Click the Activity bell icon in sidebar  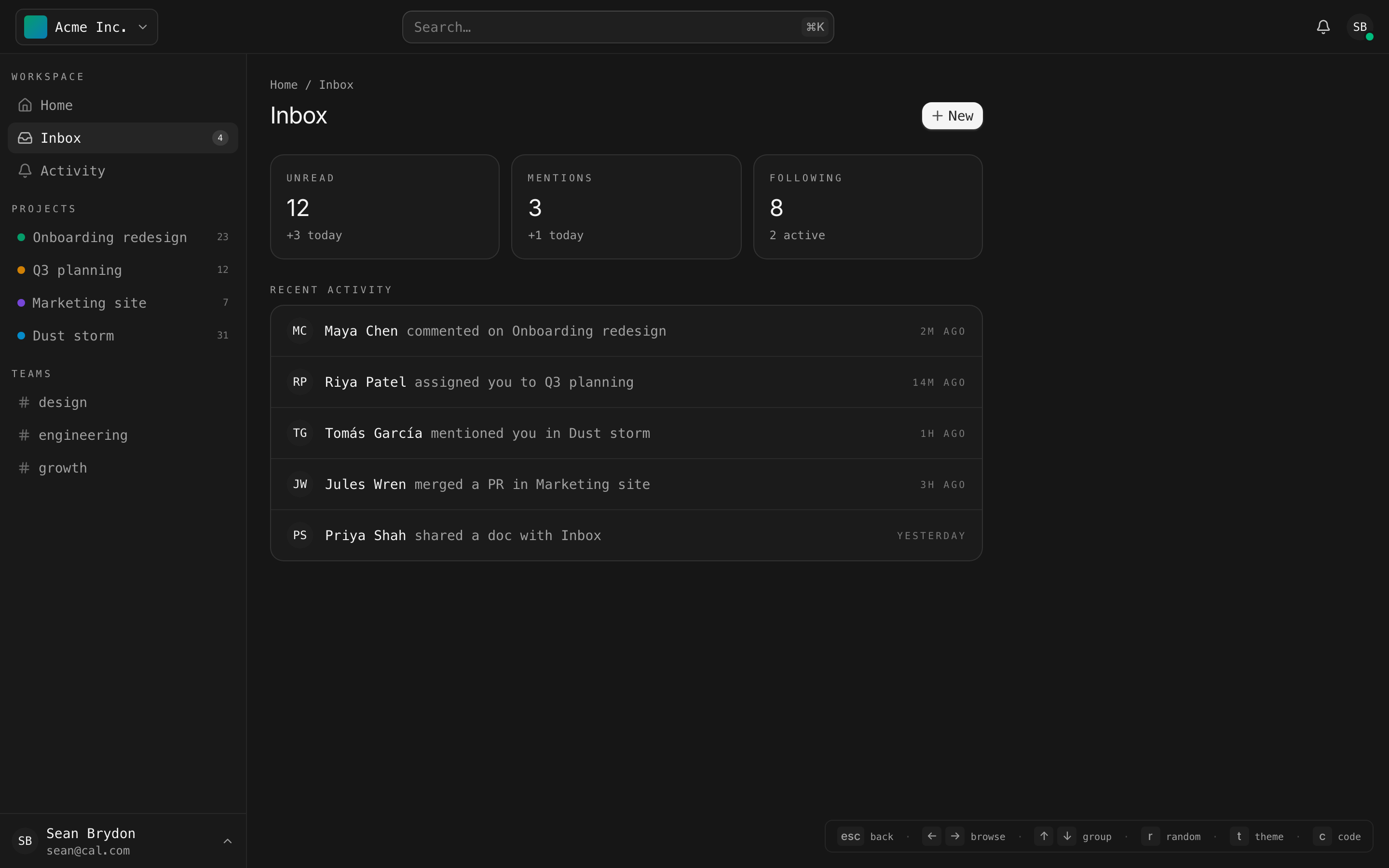click(25, 171)
